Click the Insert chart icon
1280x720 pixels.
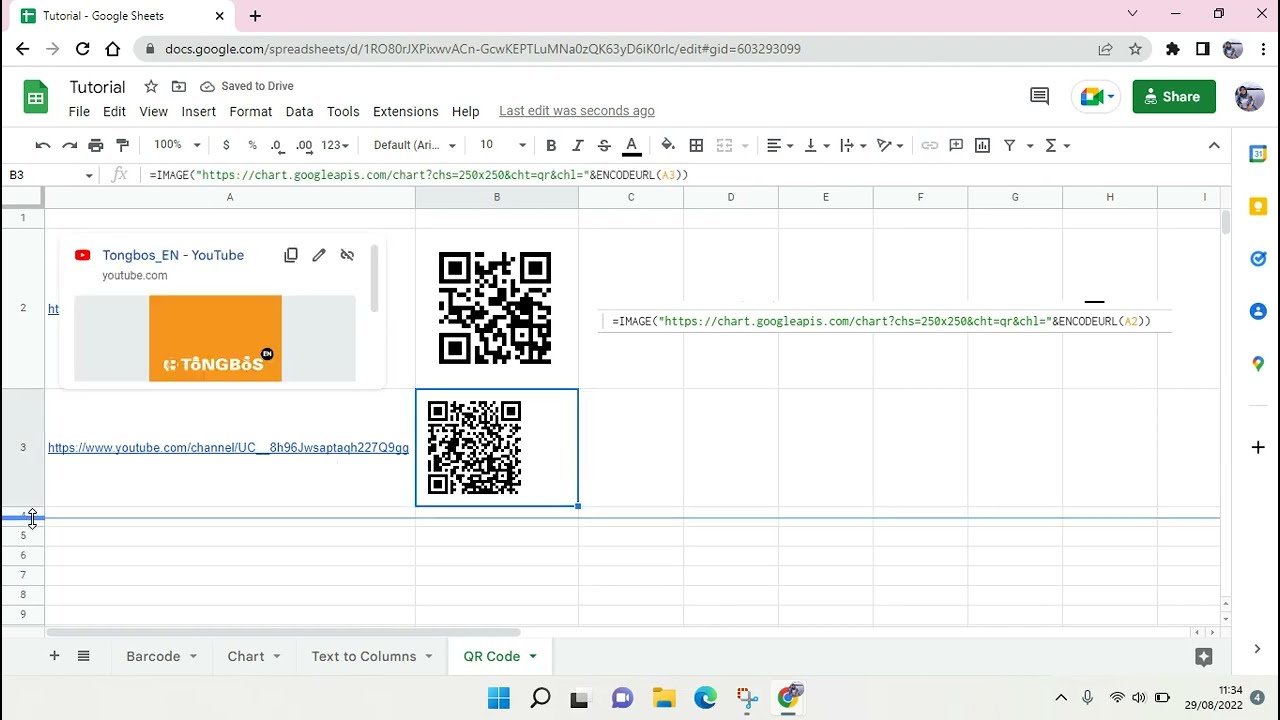[x=983, y=145]
